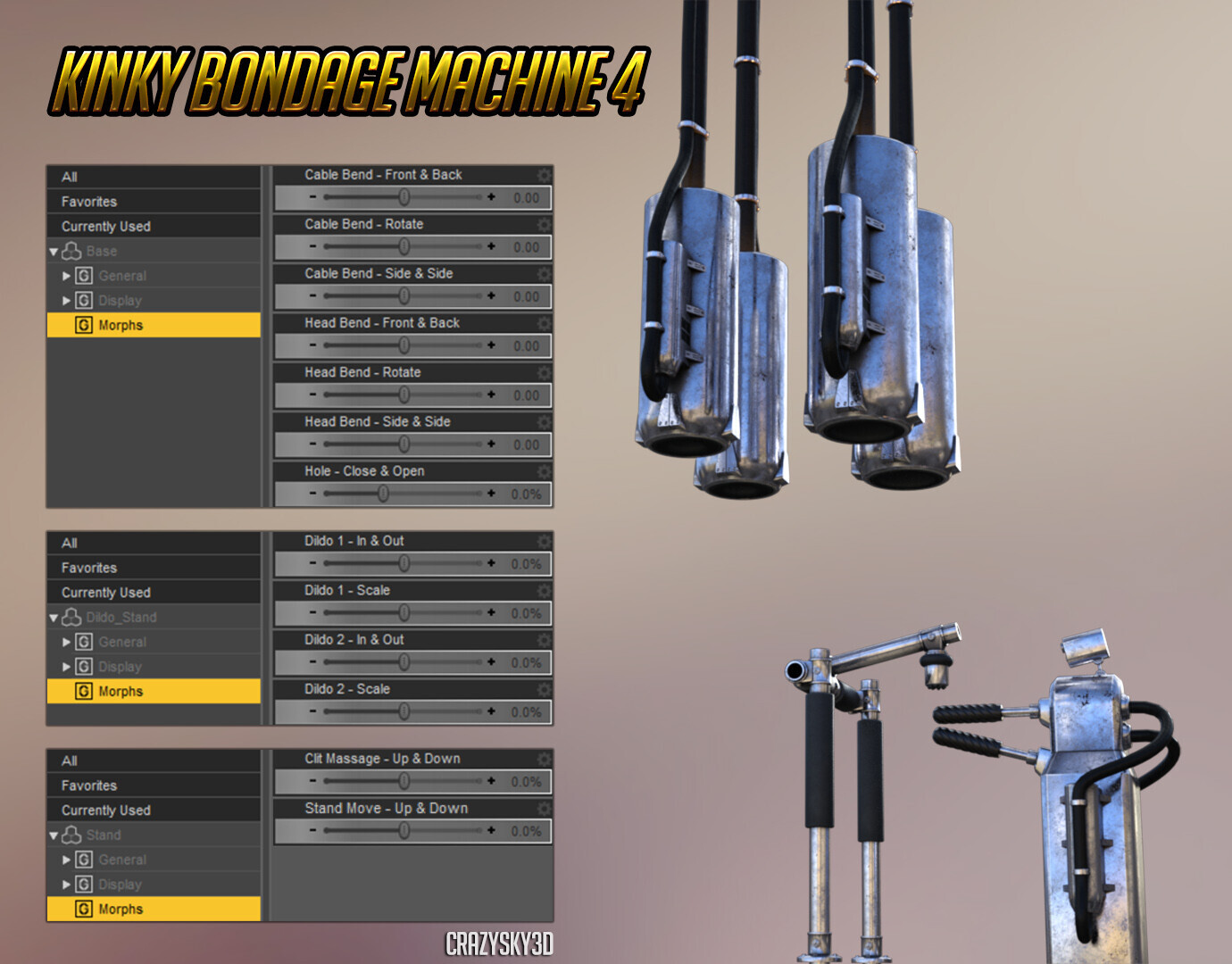Click plus icon on Head Bend - Side & Side slider
This screenshot has width=1232, height=964.
point(491,444)
